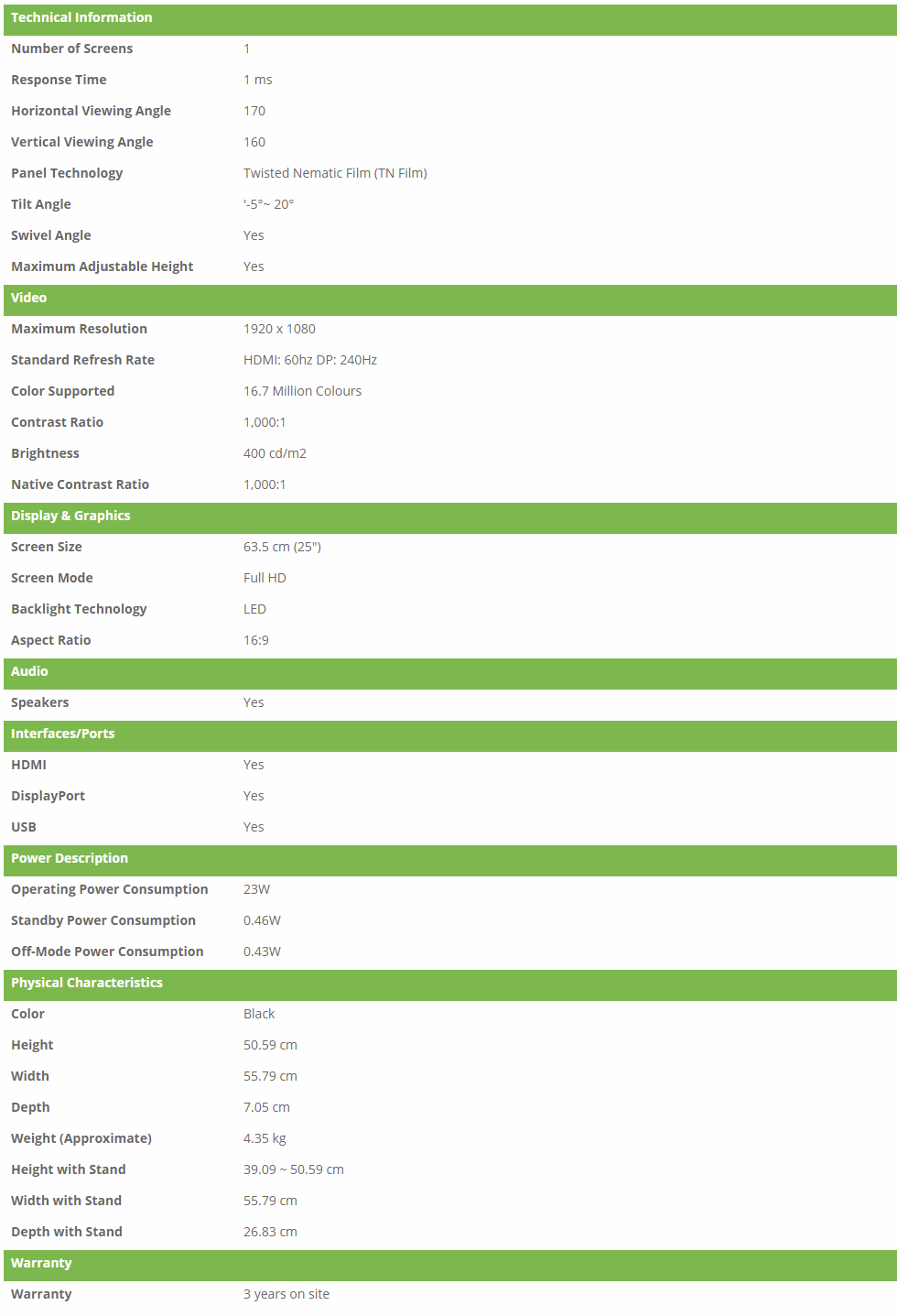Screen dimensions: 897x1316
Task: Click the Screen Size 63.5 cm value
Action: click(x=282, y=547)
